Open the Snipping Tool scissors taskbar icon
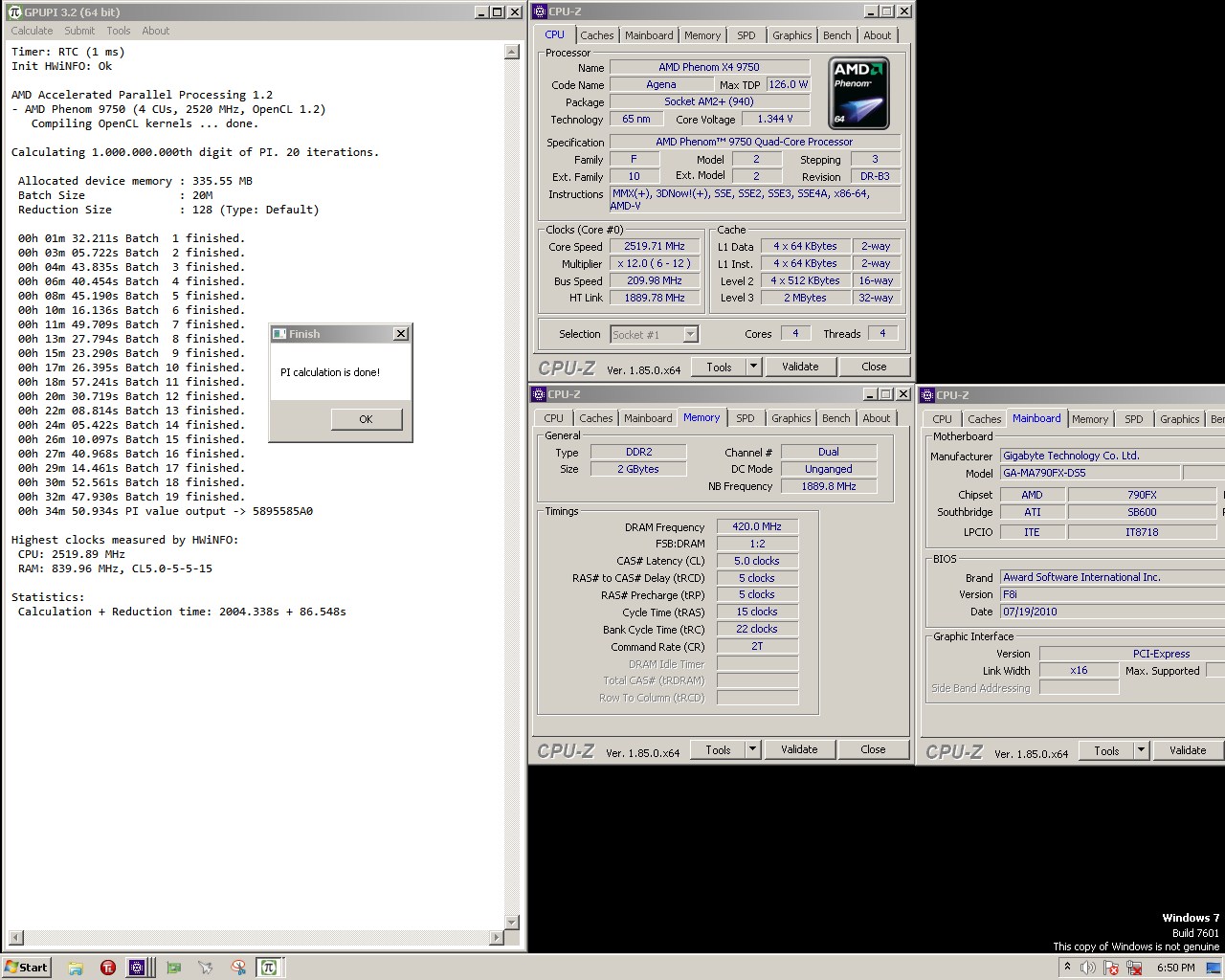The height and width of the screenshot is (980, 1225). 238,968
